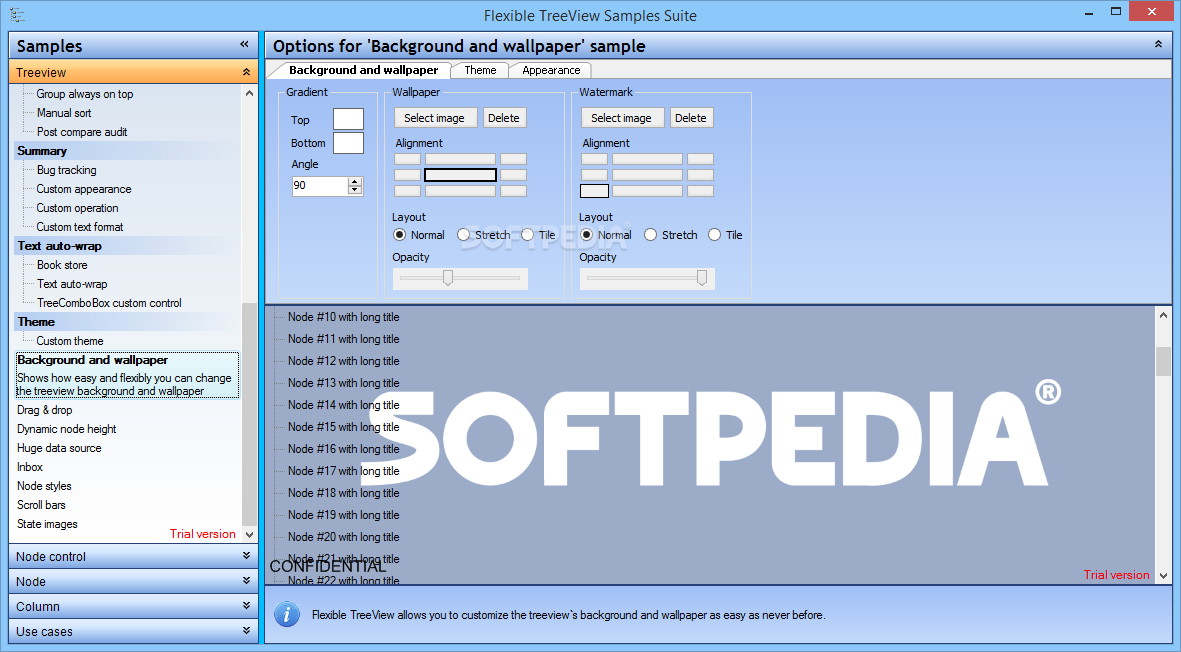Expand the Node control section

[246, 556]
